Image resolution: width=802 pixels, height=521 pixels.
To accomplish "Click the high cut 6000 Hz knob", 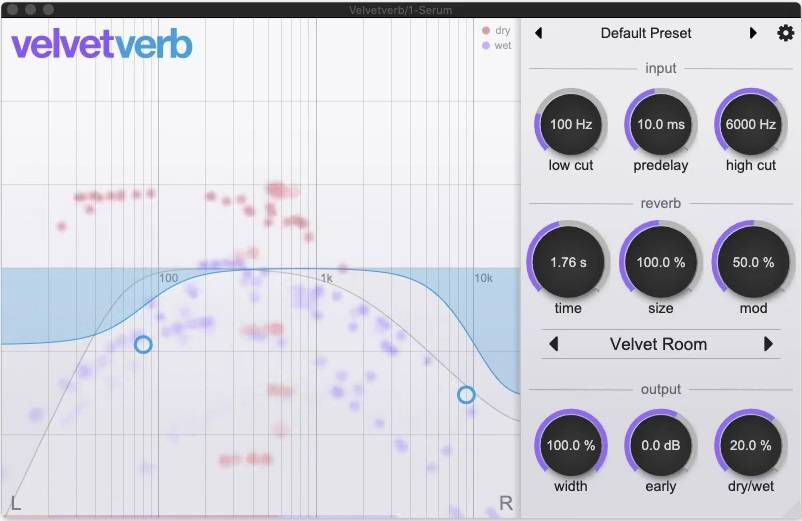I will coord(751,125).
